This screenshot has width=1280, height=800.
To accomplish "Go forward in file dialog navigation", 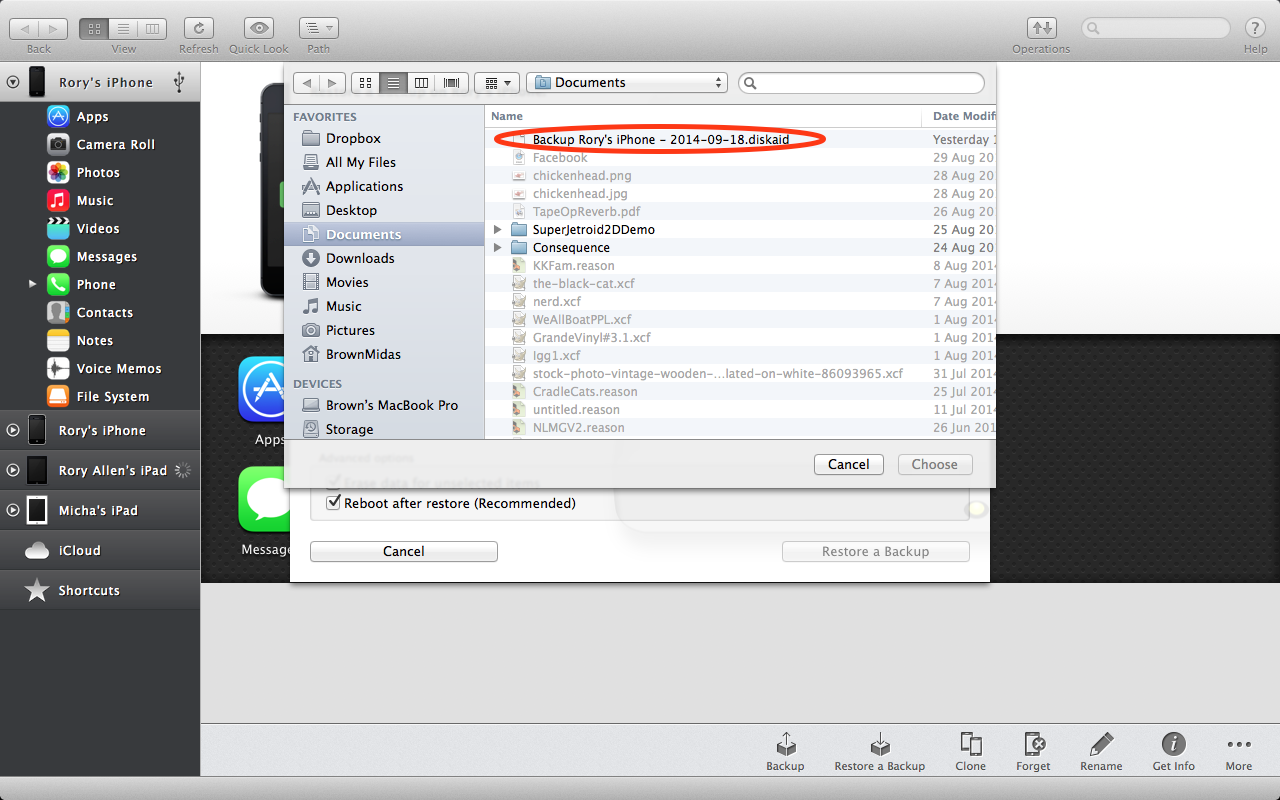I will (x=333, y=83).
